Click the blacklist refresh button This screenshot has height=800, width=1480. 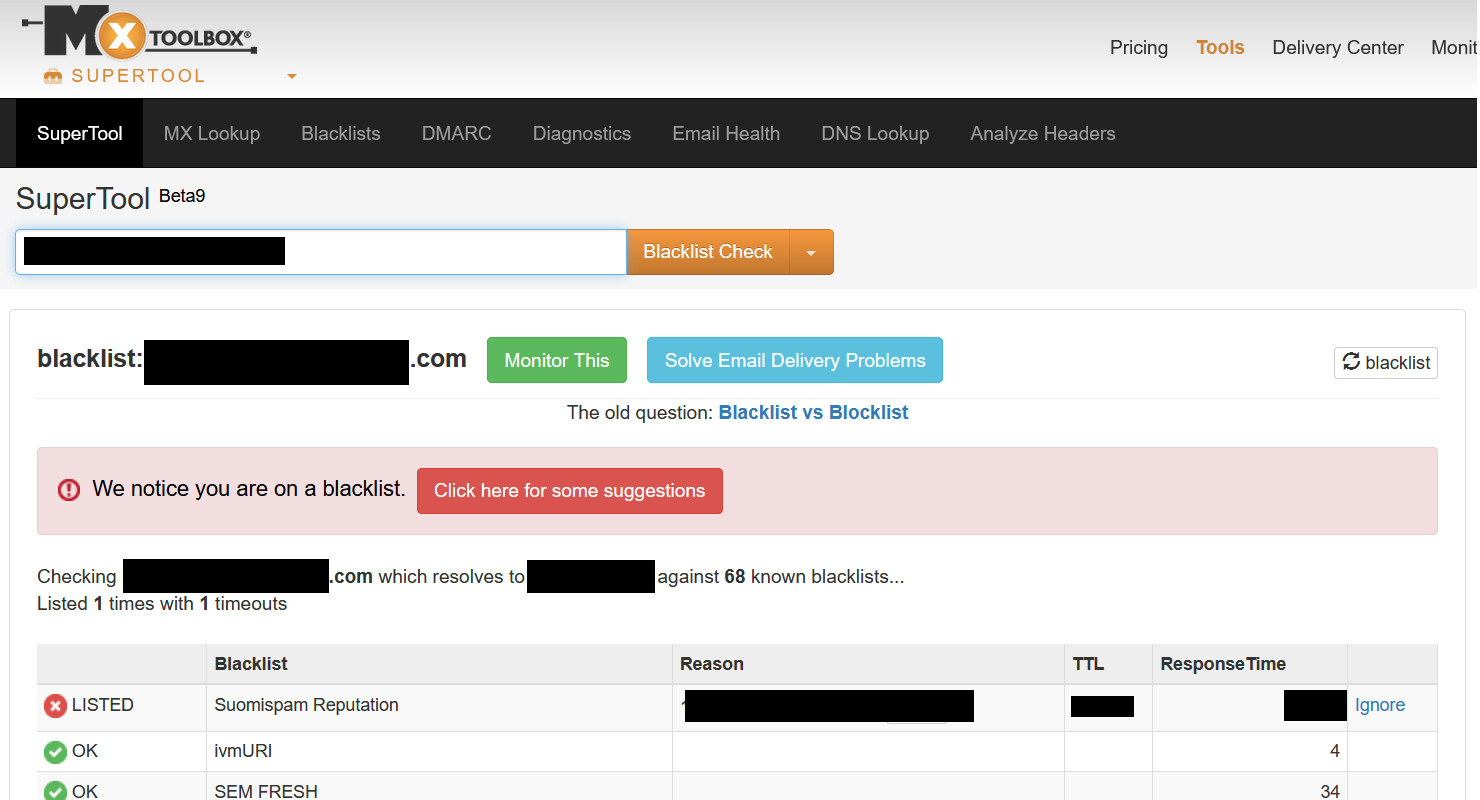(1386, 362)
